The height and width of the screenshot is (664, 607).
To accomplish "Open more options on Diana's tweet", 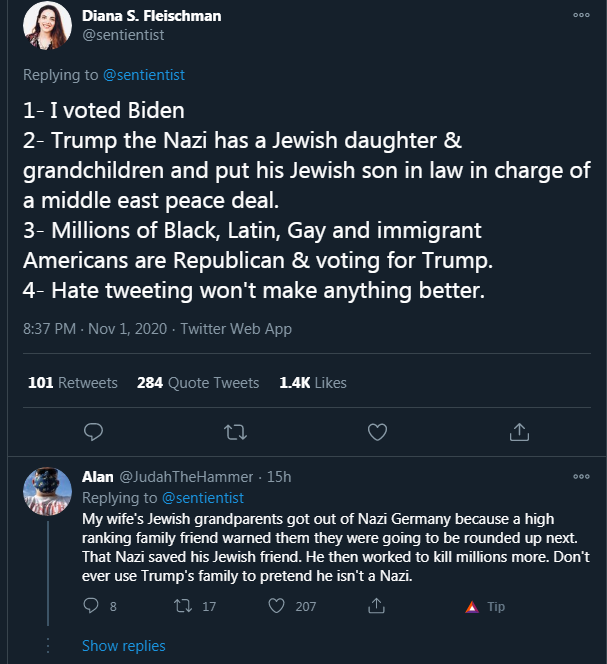I will pos(581,15).
